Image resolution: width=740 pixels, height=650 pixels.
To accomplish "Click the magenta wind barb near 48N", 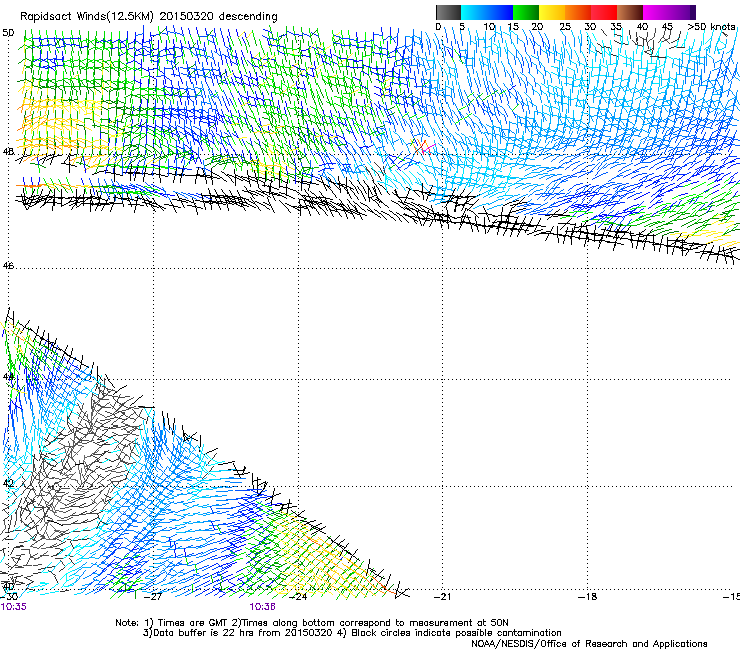I will point(428,147).
